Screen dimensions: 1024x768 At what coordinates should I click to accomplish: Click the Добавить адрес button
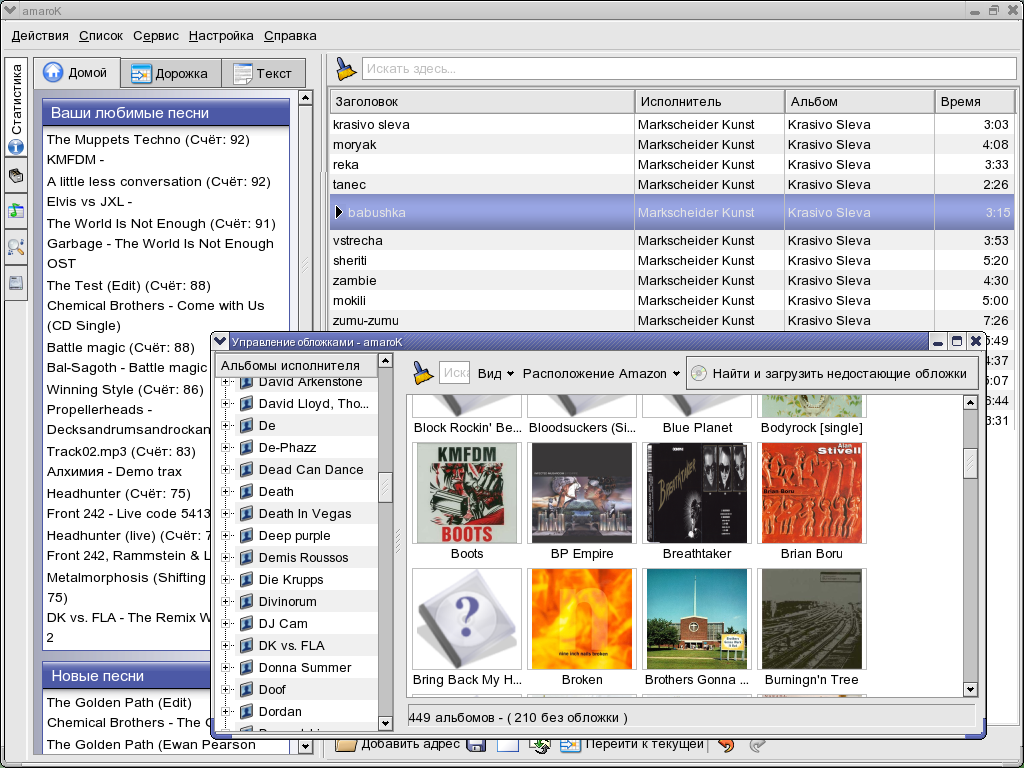pyautogui.click(x=399, y=744)
